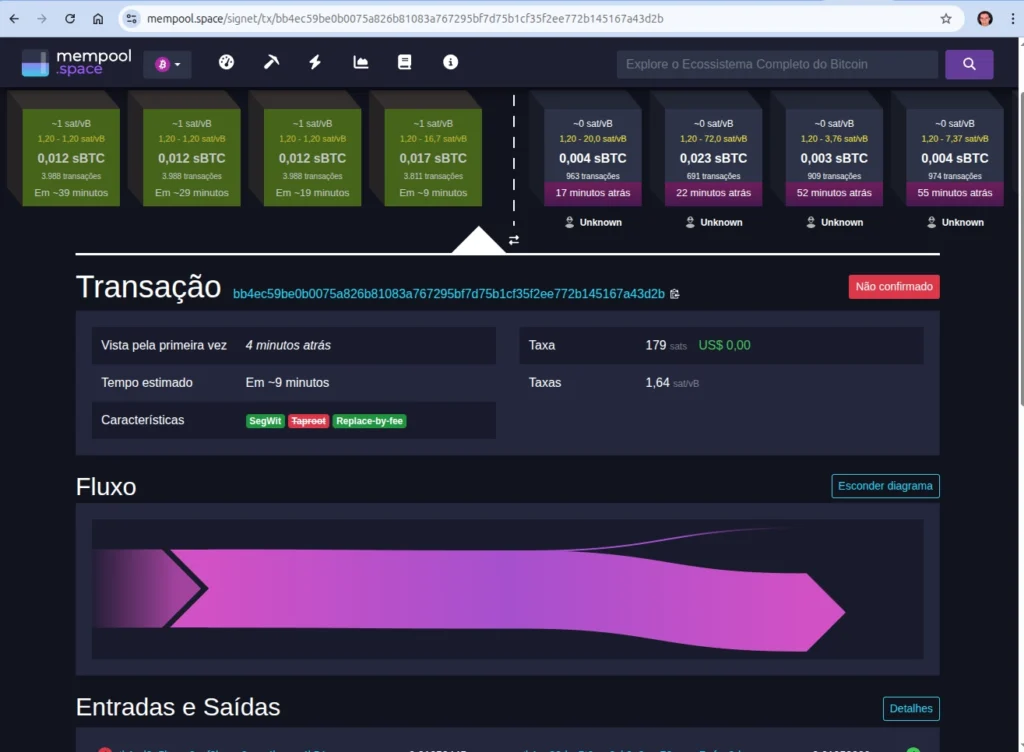Click the search magnifier button

pyautogui.click(x=968, y=63)
